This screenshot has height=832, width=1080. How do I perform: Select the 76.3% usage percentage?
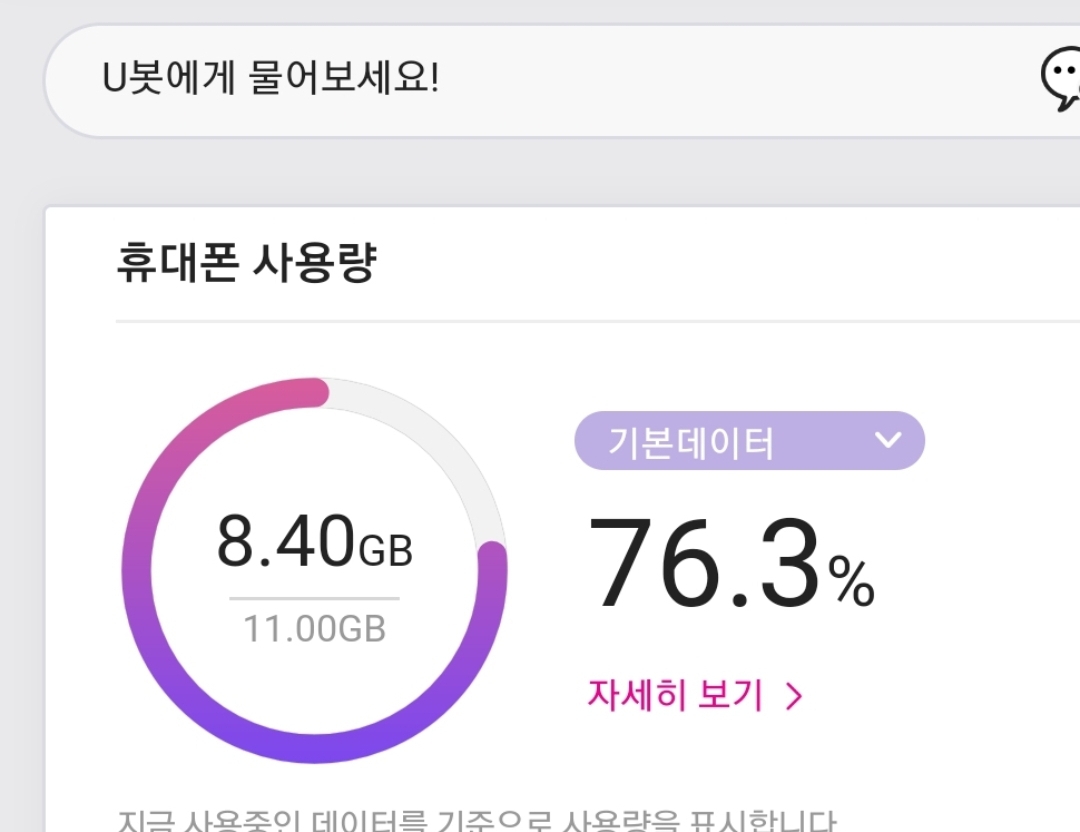(735, 563)
